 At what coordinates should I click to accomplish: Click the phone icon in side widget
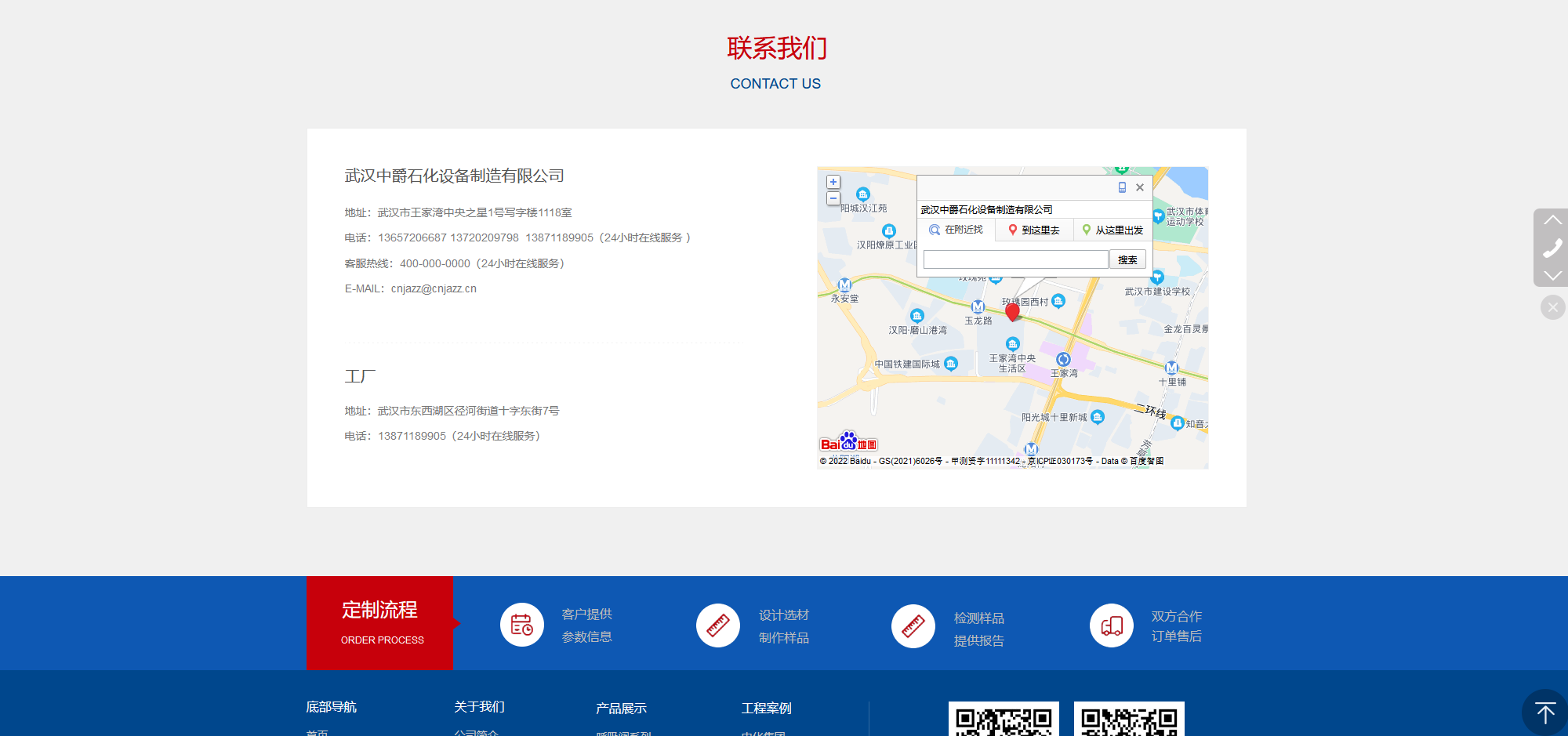(x=1552, y=248)
